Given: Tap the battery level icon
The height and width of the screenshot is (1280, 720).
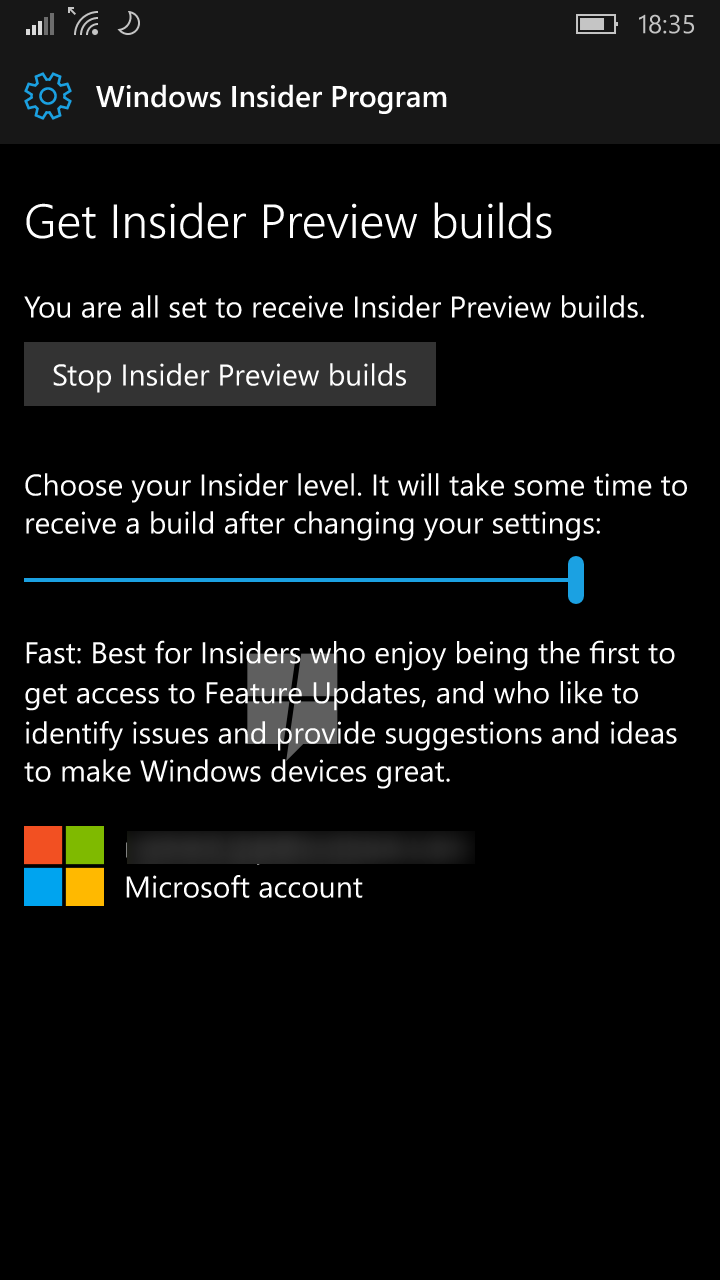Looking at the screenshot, I should [x=597, y=24].
